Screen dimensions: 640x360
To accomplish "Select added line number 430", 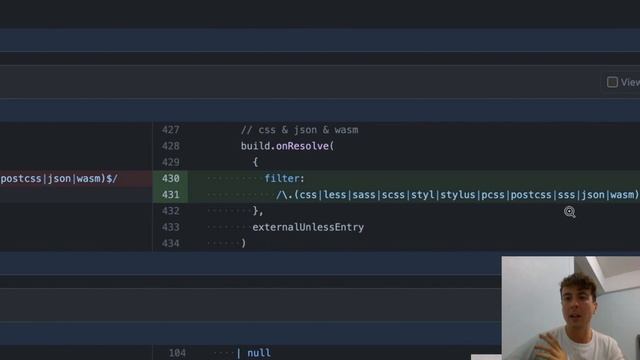I will pos(170,178).
